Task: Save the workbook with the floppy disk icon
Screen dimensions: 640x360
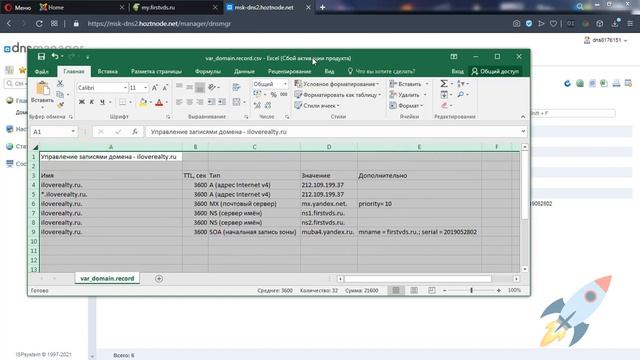Action: (x=41, y=57)
